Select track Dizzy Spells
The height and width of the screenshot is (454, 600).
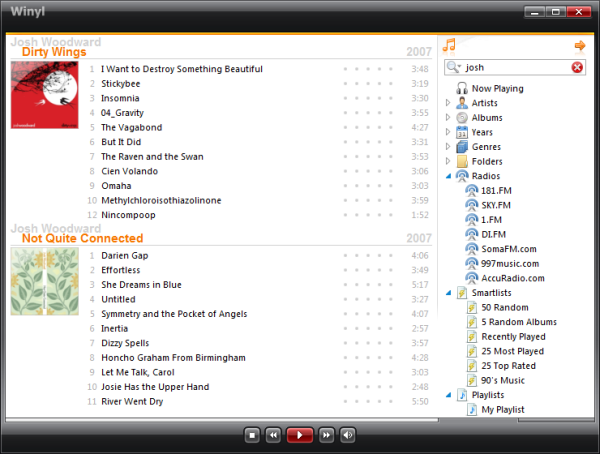coord(125,343)
